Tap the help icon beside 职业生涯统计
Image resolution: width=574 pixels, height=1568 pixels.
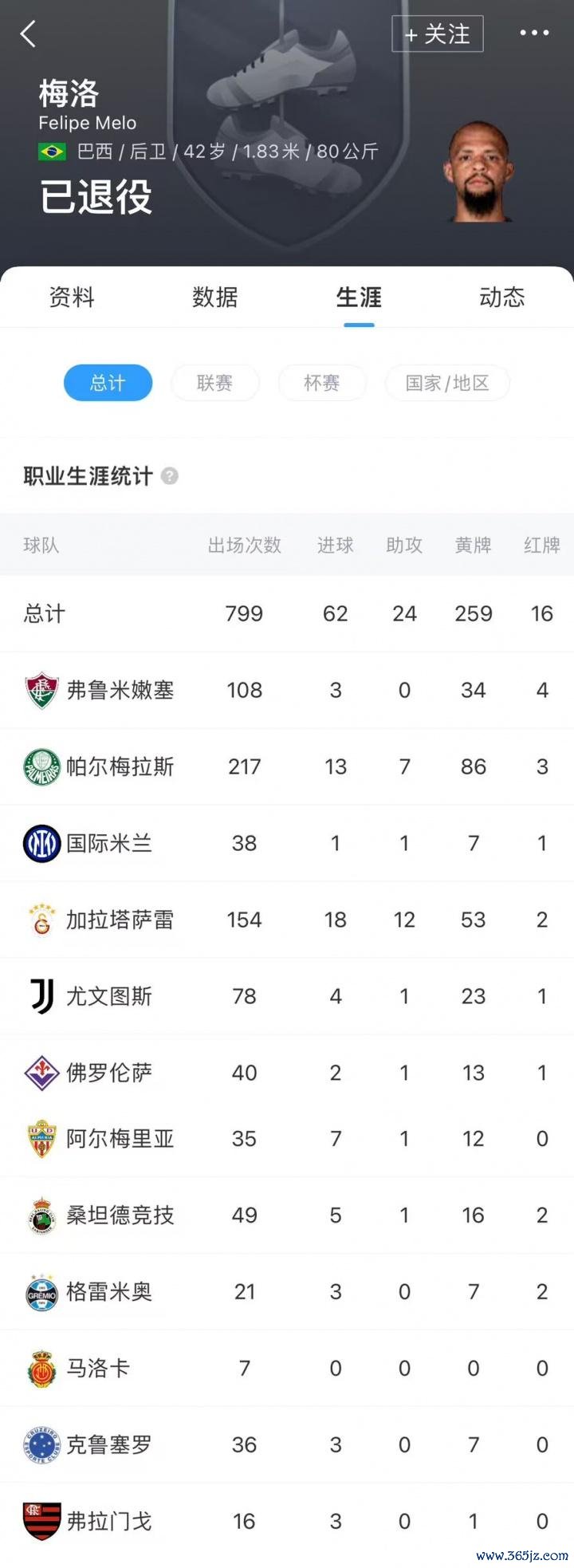[169, 476]
